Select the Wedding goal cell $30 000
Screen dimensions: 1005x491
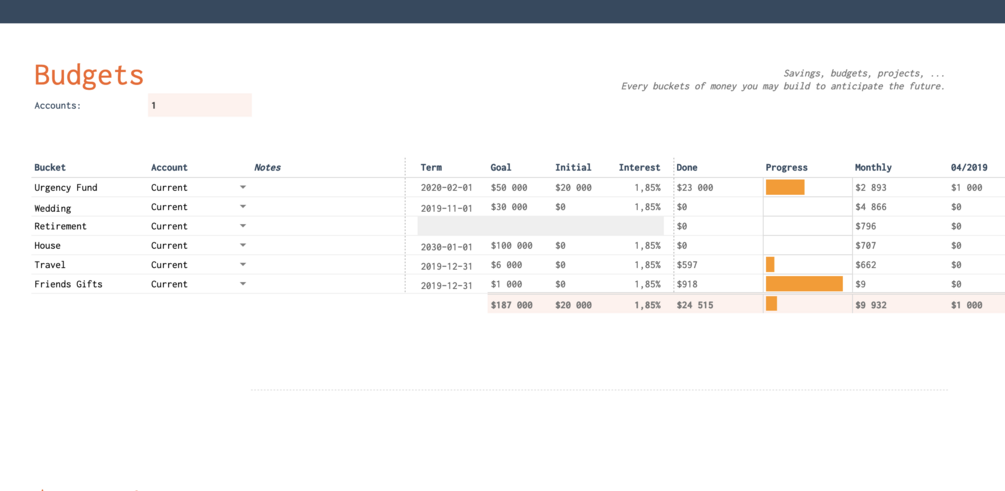509,207
